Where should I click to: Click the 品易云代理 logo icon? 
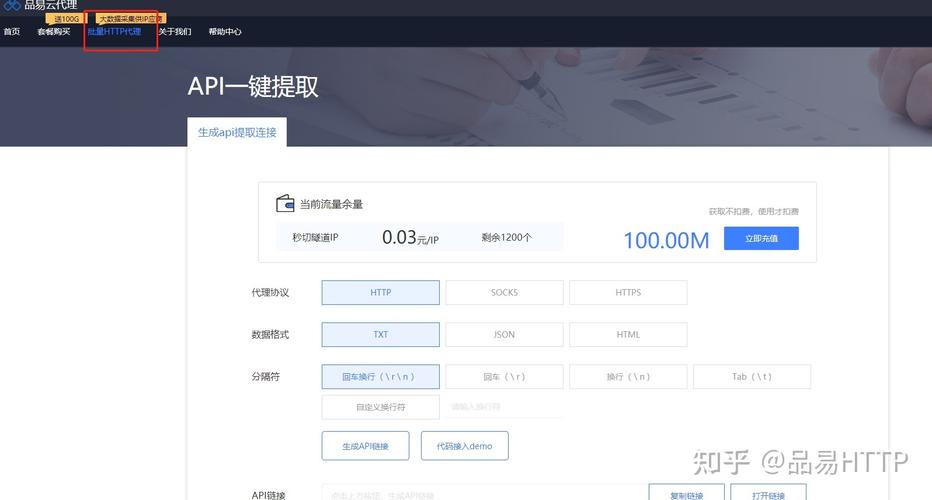point(12,5)
